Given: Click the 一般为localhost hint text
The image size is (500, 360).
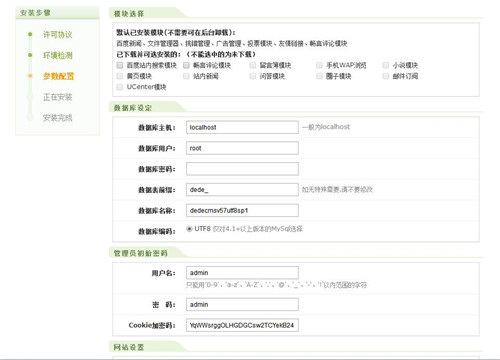Looking at the screenshot, I should (x=326, y=127).
